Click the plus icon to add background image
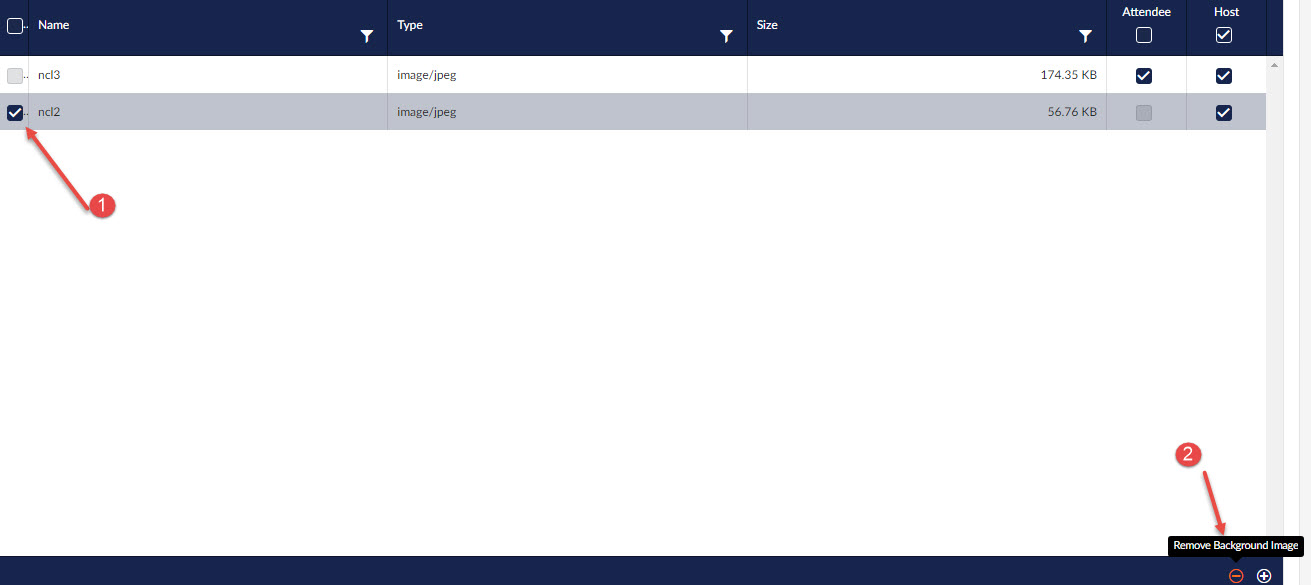Viewport: 1311px width, 585px height. [1264, 576]
